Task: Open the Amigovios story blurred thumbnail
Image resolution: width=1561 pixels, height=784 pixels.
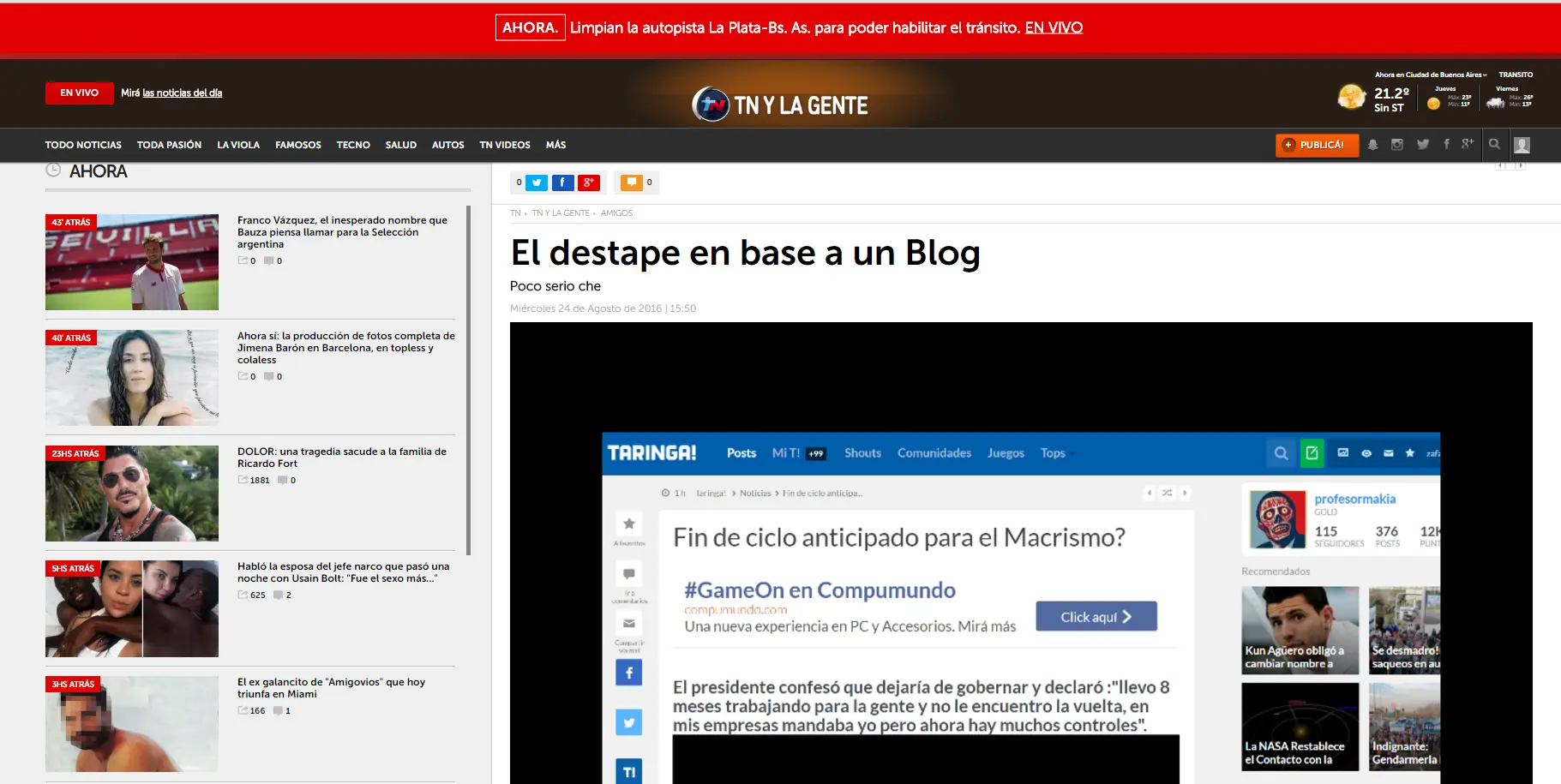Action: pyautogui.click(x=132, y=724)
